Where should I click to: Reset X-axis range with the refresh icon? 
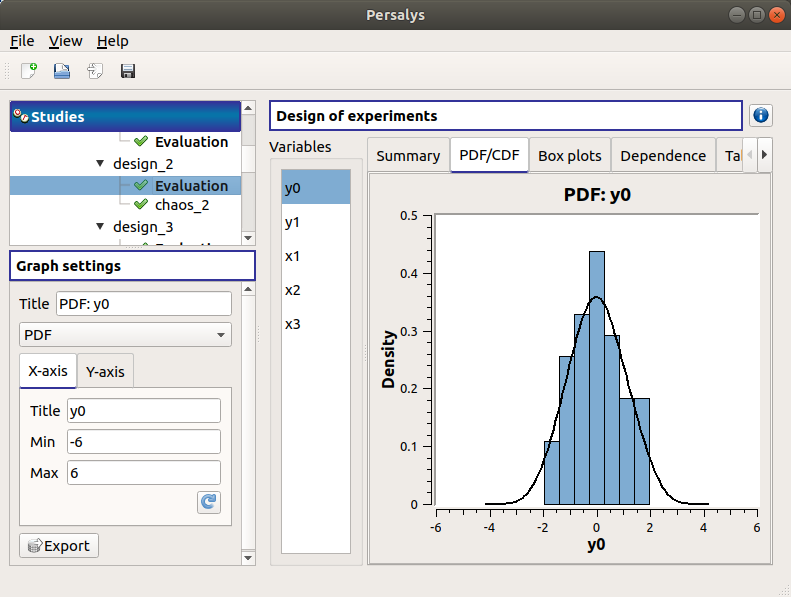(x=208, y=503)
